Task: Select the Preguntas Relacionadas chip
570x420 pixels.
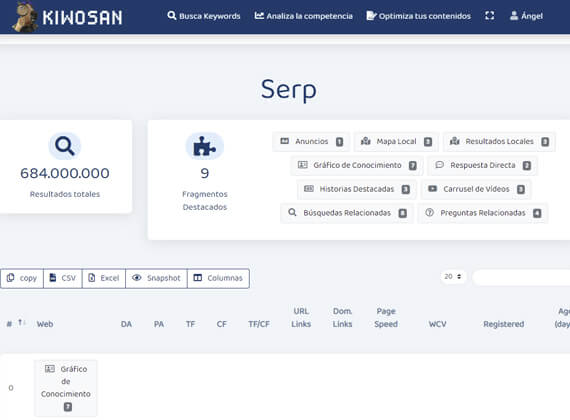Action: (483, 213)
